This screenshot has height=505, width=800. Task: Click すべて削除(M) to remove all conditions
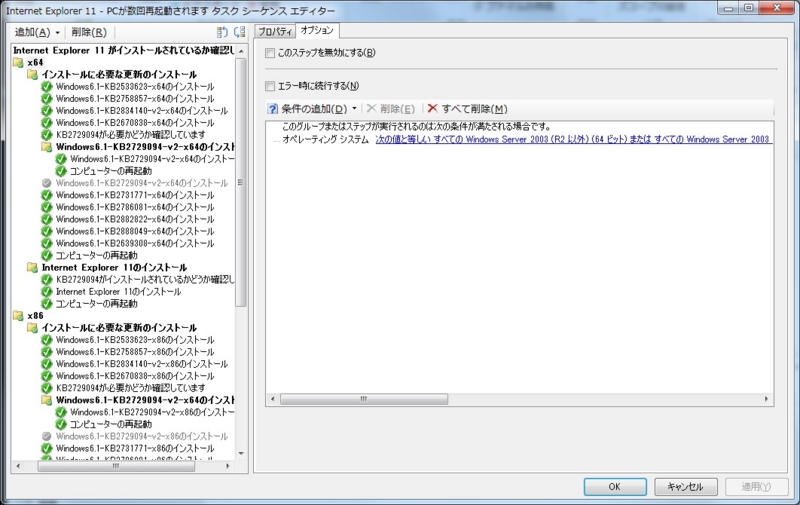[x=467, y=109]
